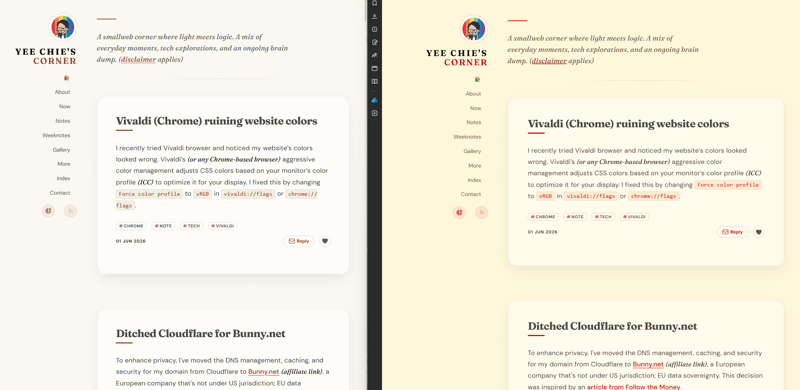This screenshot has height=390, width=800.
Task: Open About page in right window
Action: [473, 94]
